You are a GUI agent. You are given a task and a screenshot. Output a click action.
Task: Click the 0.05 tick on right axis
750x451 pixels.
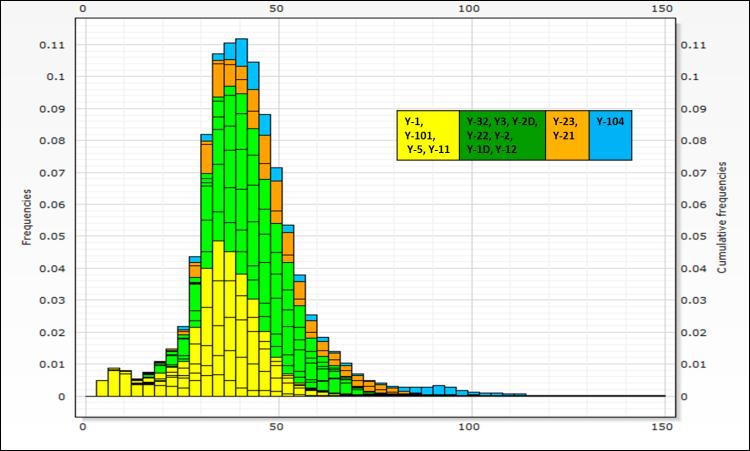(693, 236)
